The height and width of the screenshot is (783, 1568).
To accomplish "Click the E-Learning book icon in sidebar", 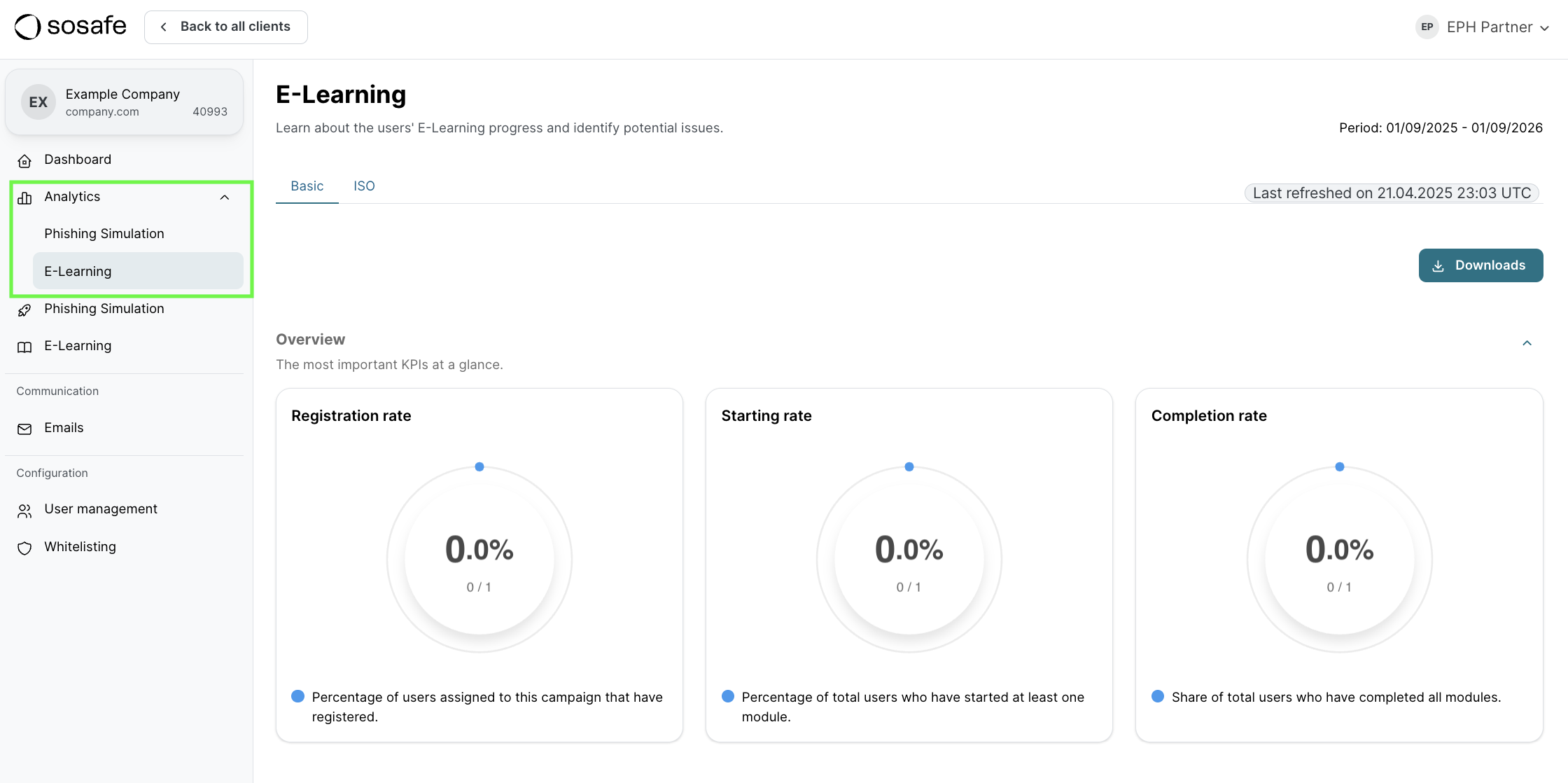I will tap(24, 346).
